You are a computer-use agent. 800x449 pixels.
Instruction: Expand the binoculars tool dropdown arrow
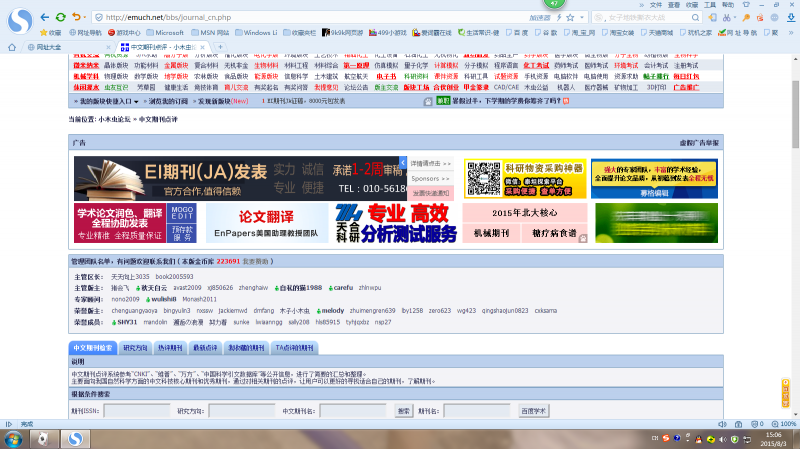pos(734,17)
